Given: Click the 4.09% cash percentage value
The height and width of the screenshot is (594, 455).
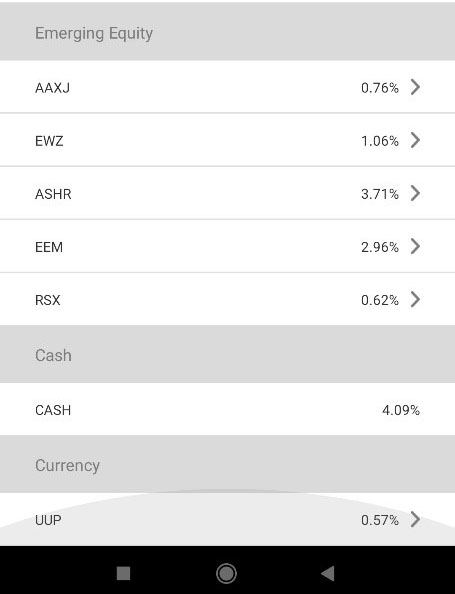Looking at the screenshot, I should 401,410.
